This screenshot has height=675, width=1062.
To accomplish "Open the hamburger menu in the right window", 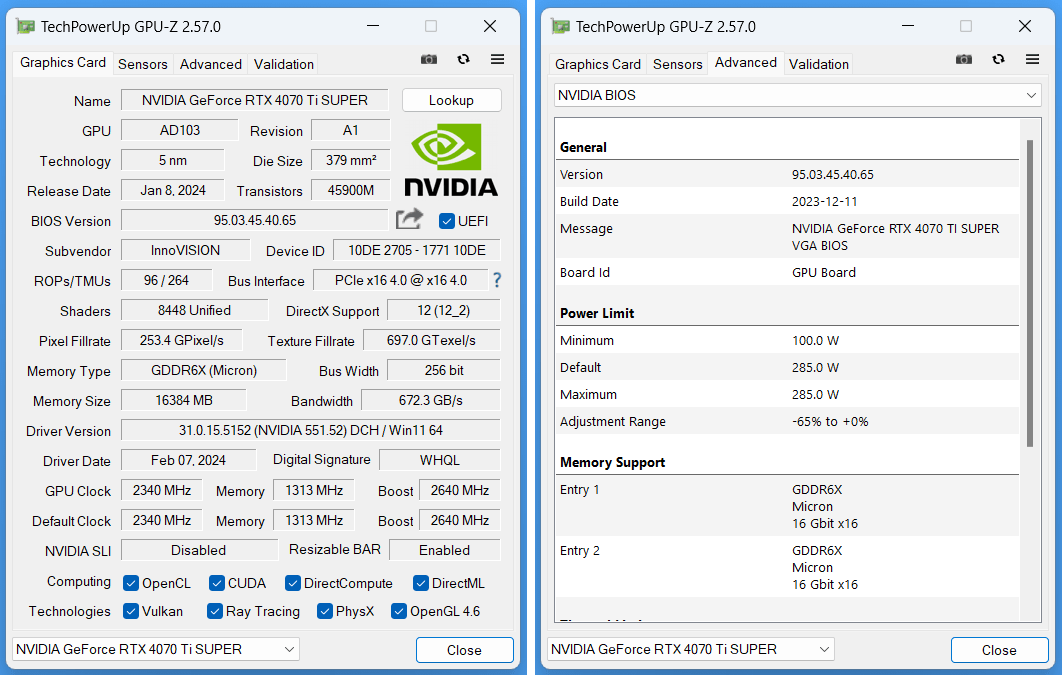I will [1032, 60].
